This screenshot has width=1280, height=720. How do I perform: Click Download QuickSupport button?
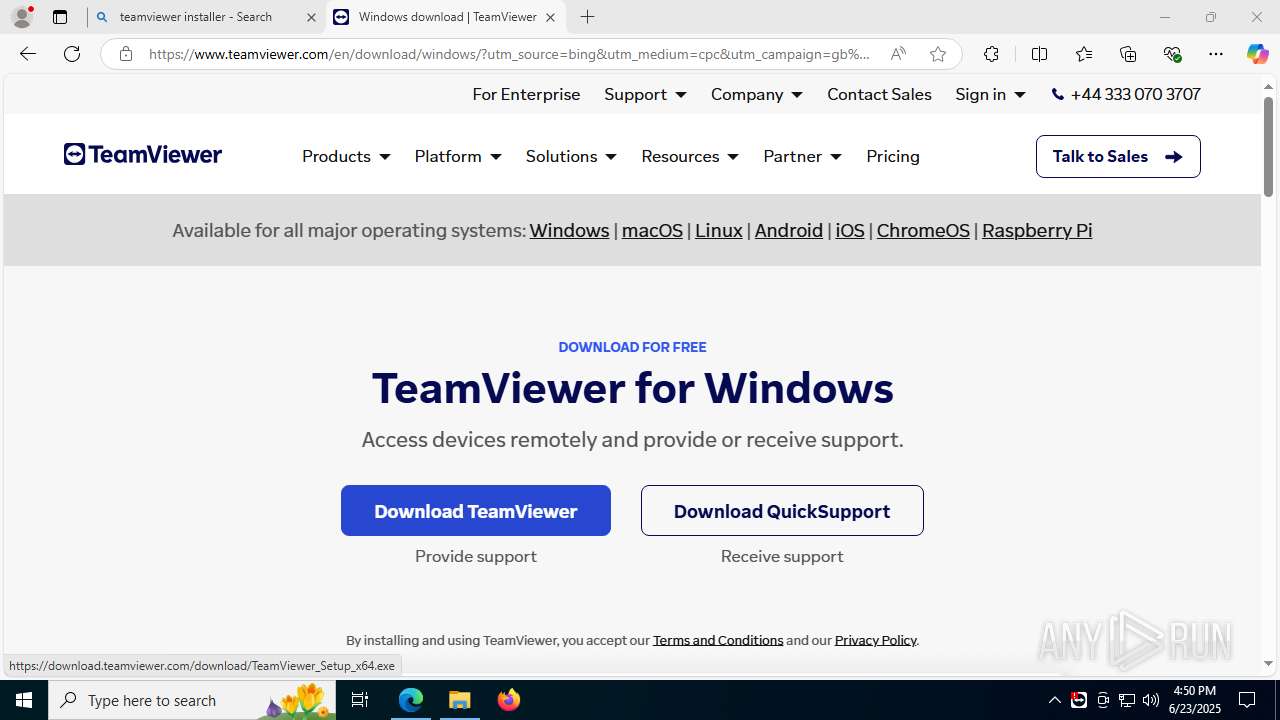coord(782,510)
